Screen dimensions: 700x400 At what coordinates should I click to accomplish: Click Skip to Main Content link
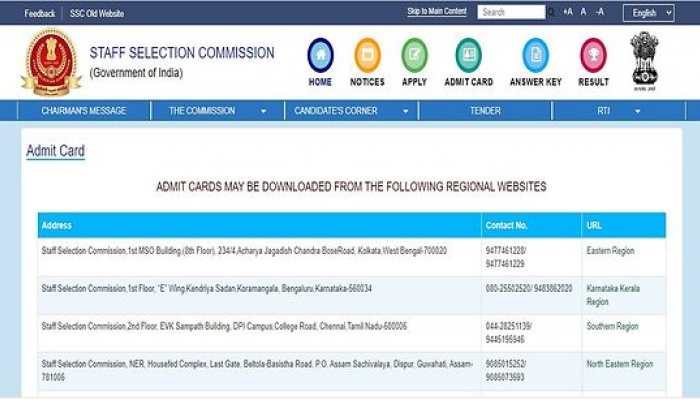point(437,12)
